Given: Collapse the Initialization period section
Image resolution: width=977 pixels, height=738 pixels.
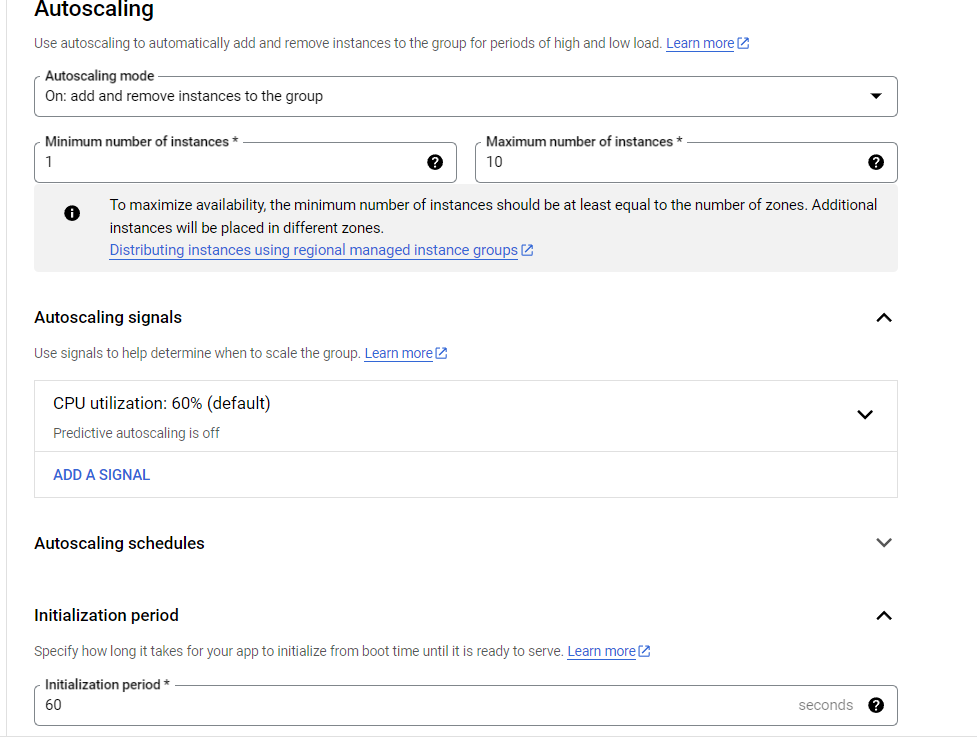Looking at the screenshot, I should (884, 616).
